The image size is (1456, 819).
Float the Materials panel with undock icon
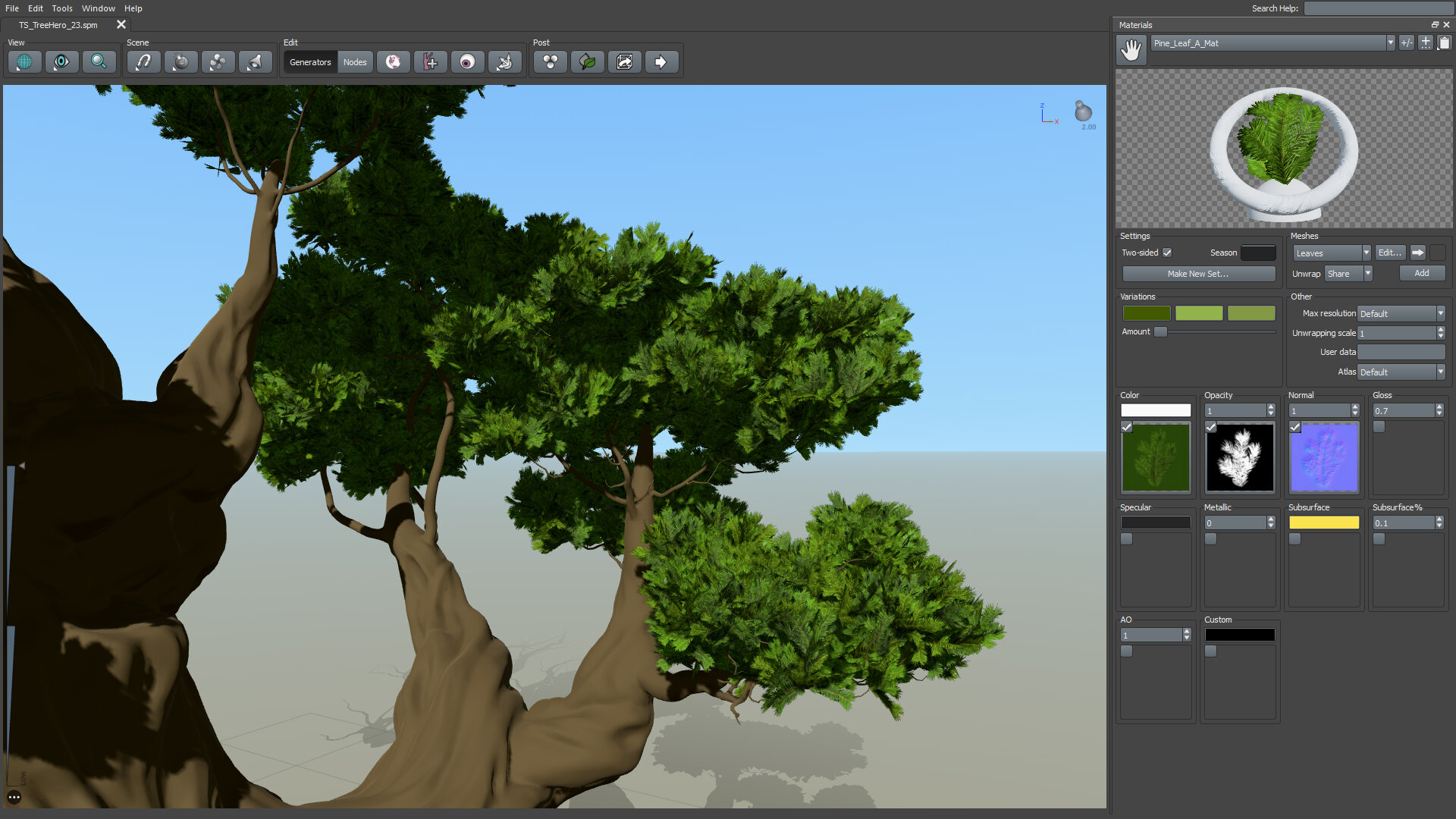click(x=1435, y=25)
